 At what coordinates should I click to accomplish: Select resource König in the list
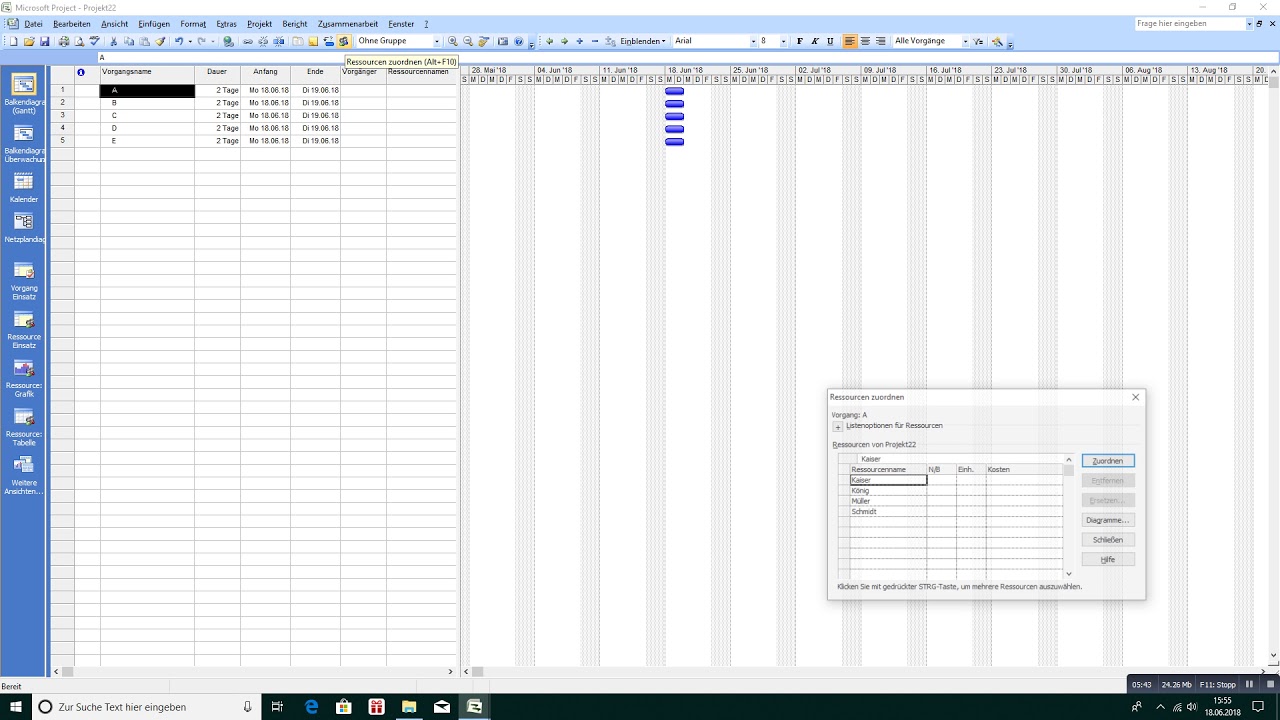point(888,491)
